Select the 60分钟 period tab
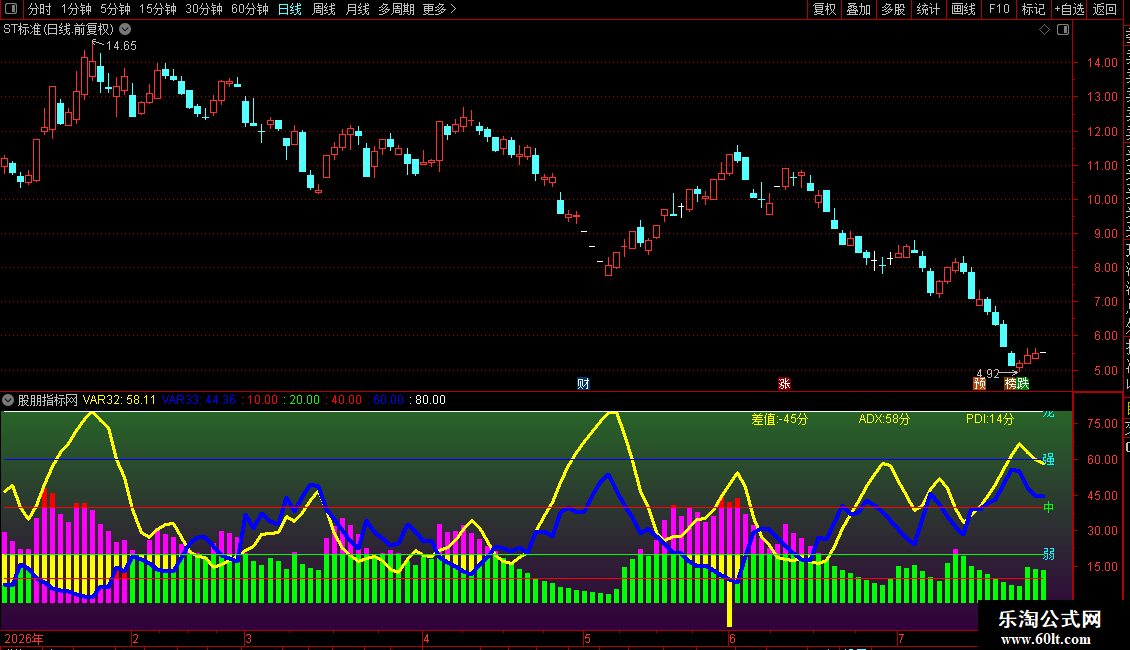The height and width of the screenshot is (650, 1130). click(250, 9)
